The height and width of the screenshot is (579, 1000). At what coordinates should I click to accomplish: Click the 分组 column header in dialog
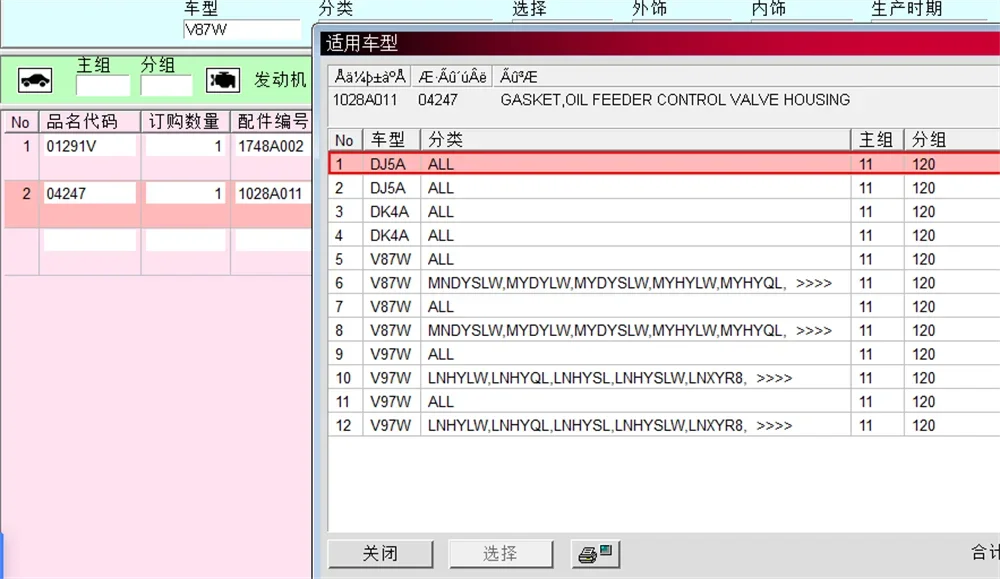click(x=952, y=140)
